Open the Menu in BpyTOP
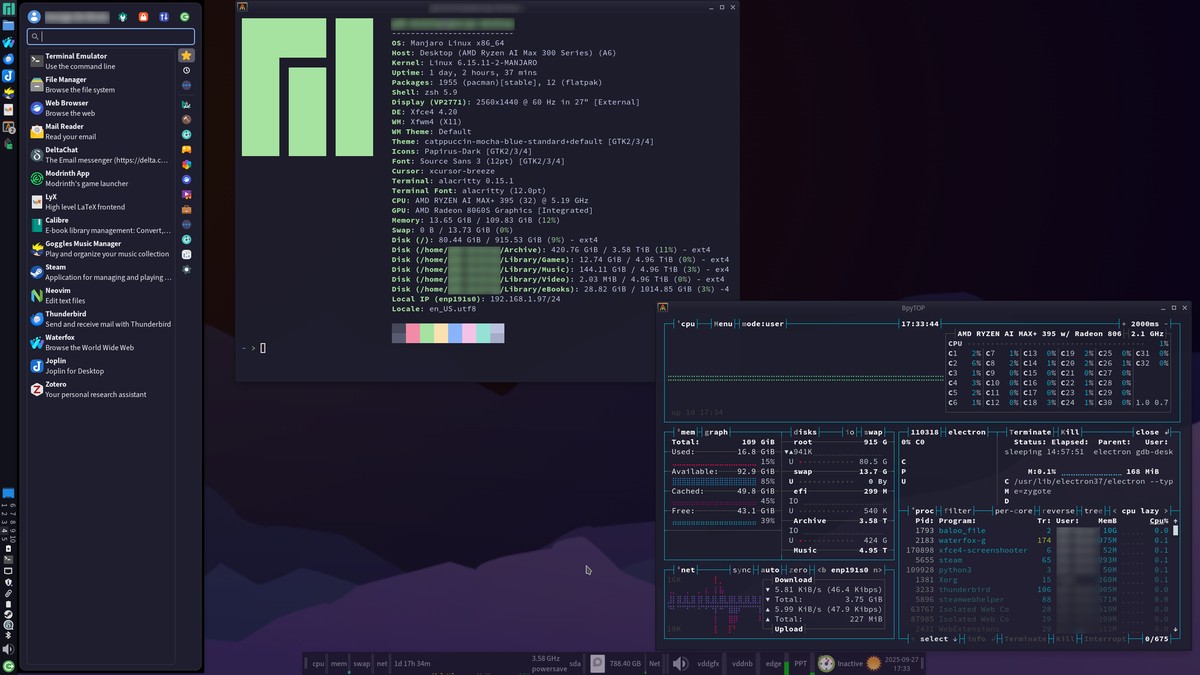 723,323
